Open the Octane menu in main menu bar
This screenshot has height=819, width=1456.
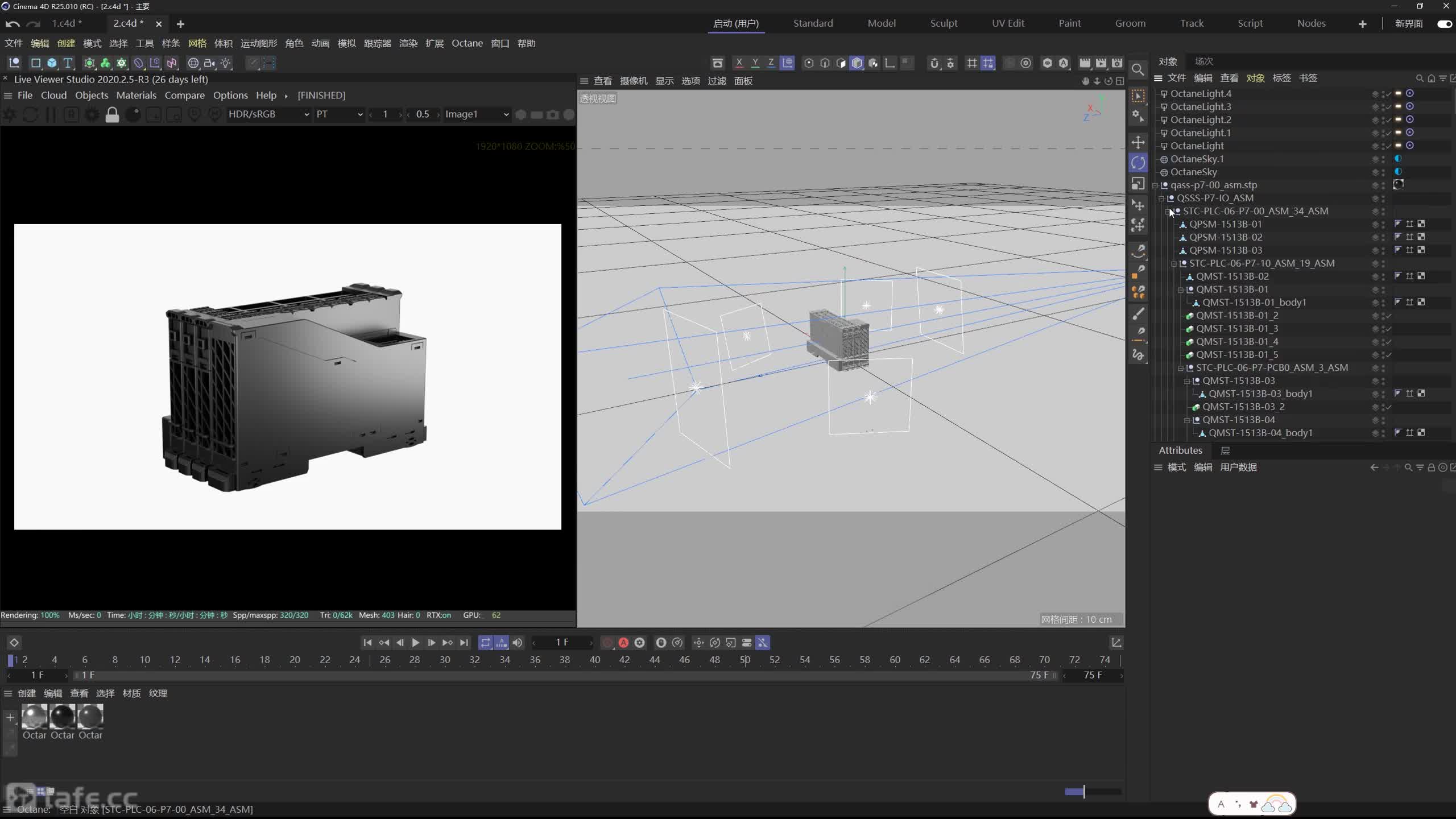[467, 43]
